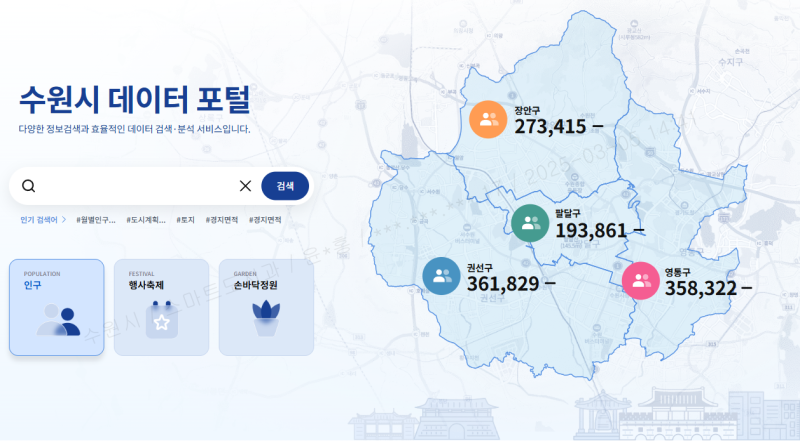Viewport: 800px width, 441px height.
Task: Select the green 팔달구 people icon
Action: click(531, 224)
